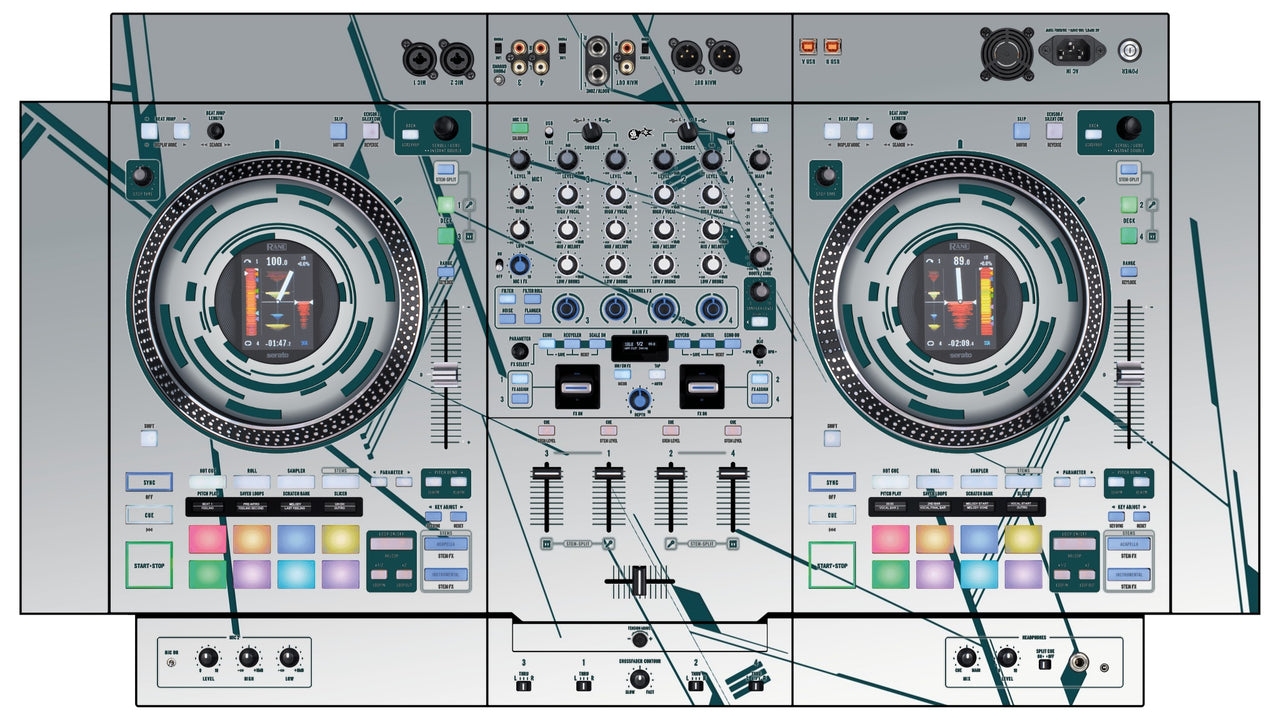This screenshot has height=722, width=1280.
Task: Trigger the yellow performance pad on right deck
Action: pyautogui.click(x=1023, y=540)
